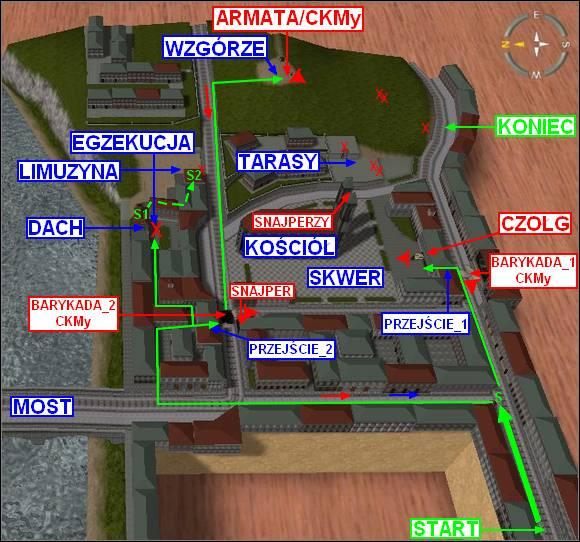Click the TARASY label

[278, 161]
